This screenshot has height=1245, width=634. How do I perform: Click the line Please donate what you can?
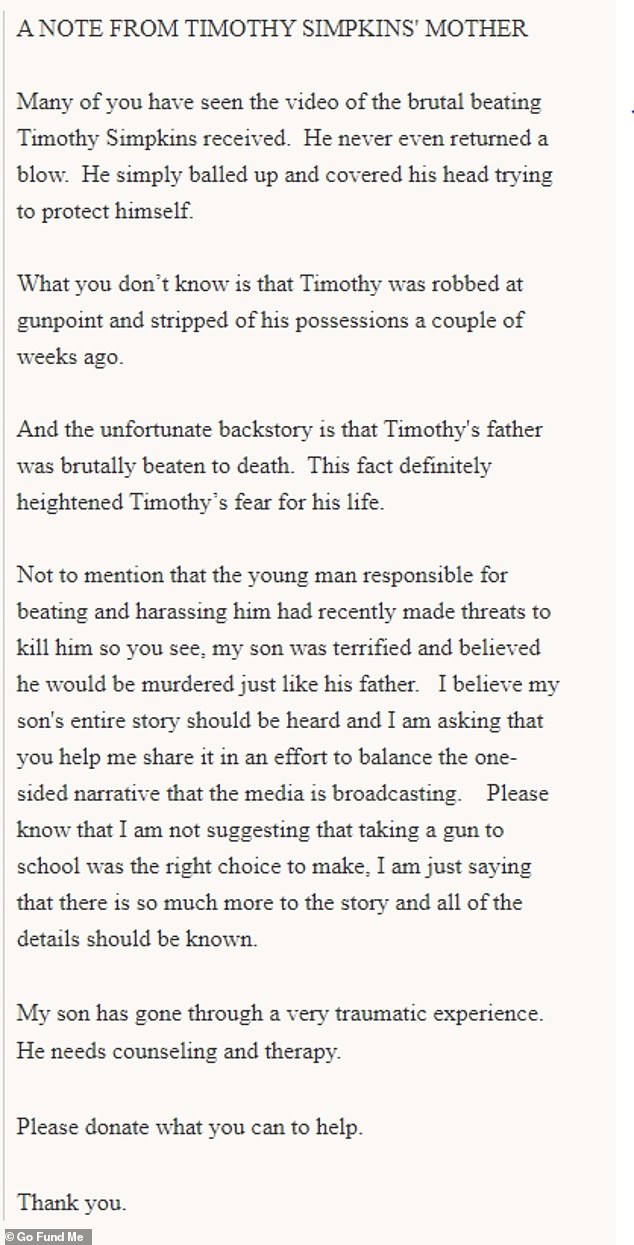190,1127
